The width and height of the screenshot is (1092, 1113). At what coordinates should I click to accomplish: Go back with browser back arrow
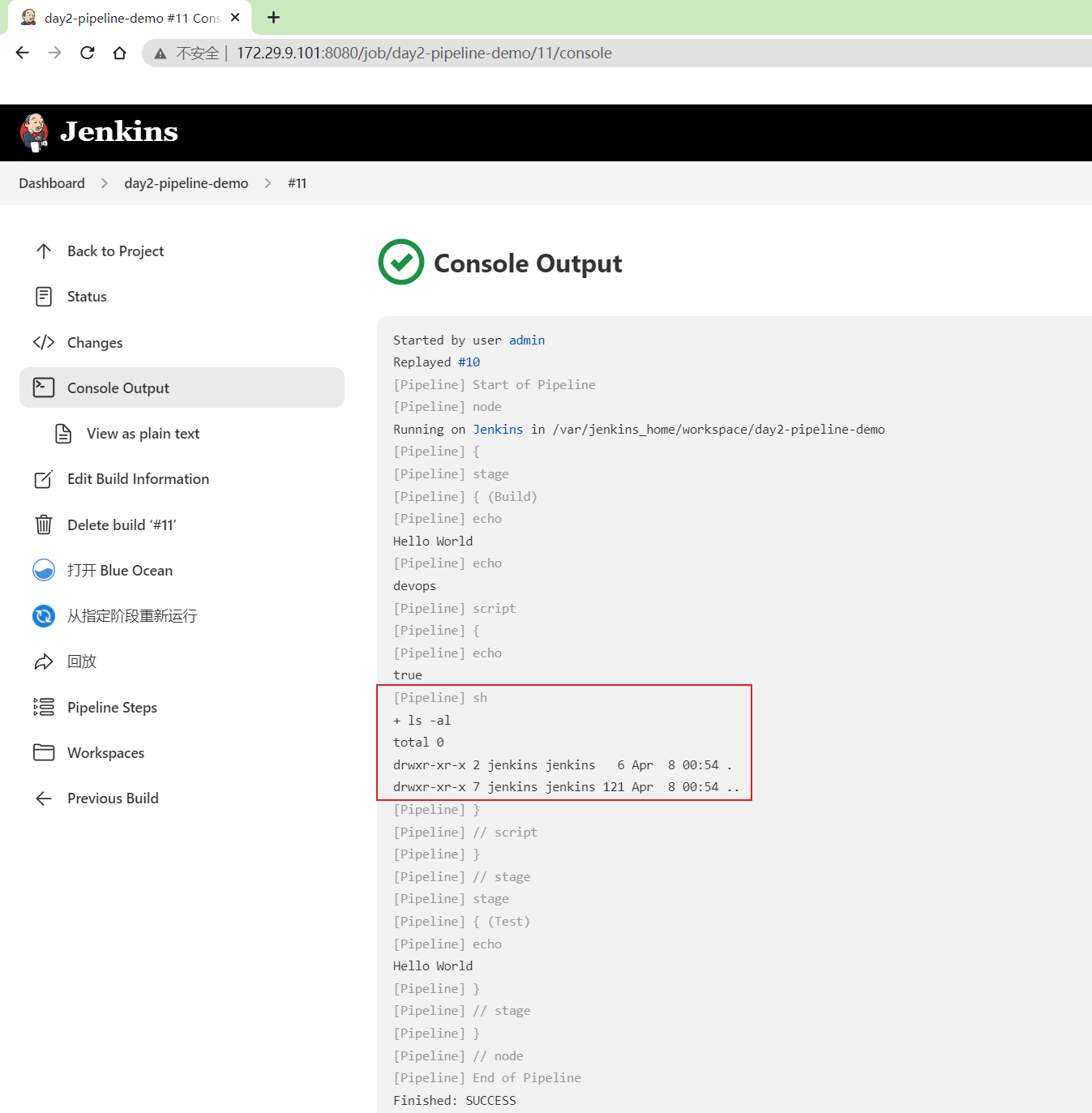pos(23,53)
